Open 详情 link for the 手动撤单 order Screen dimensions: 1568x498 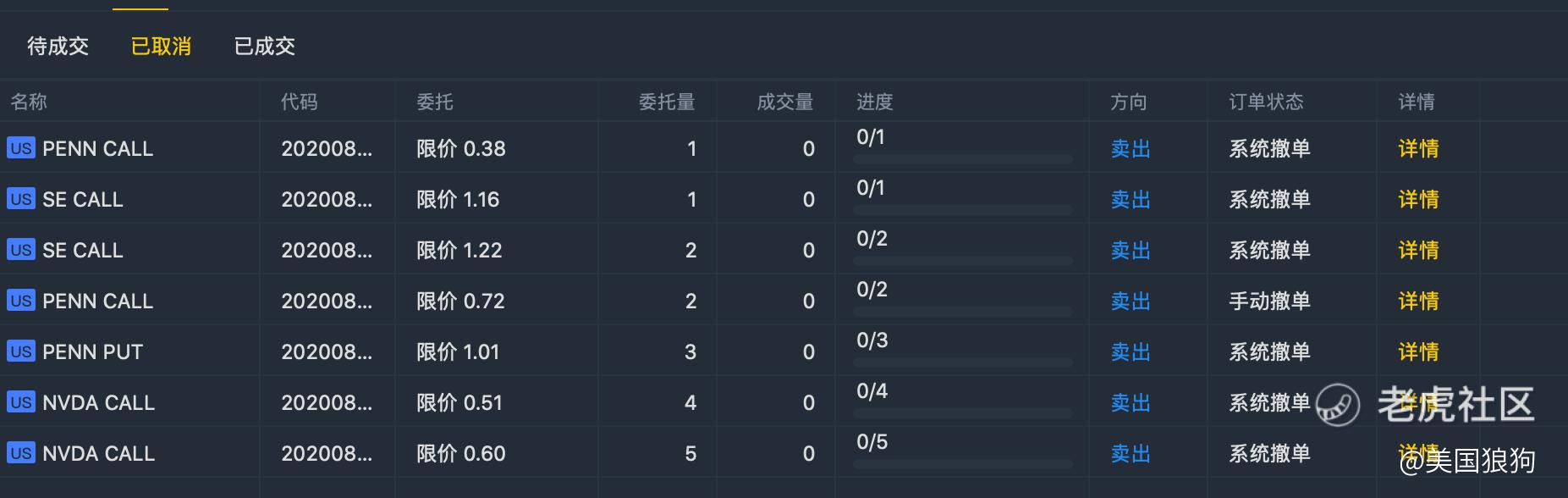[x=1418, y=301]
